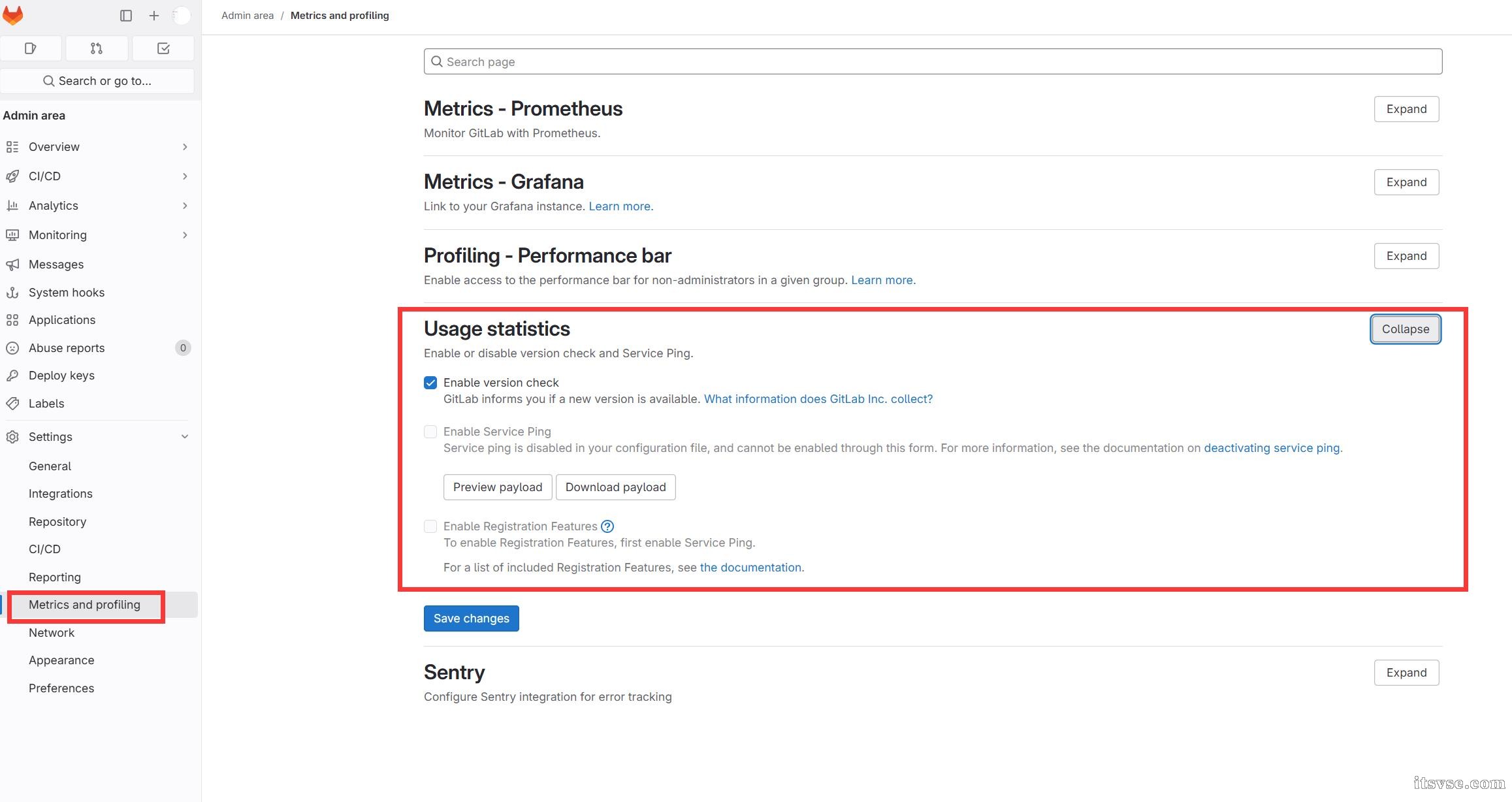This screenshot has height=802, width=1512.
Task: Click Admin area sidebar heading
Action: coord(34,116)
